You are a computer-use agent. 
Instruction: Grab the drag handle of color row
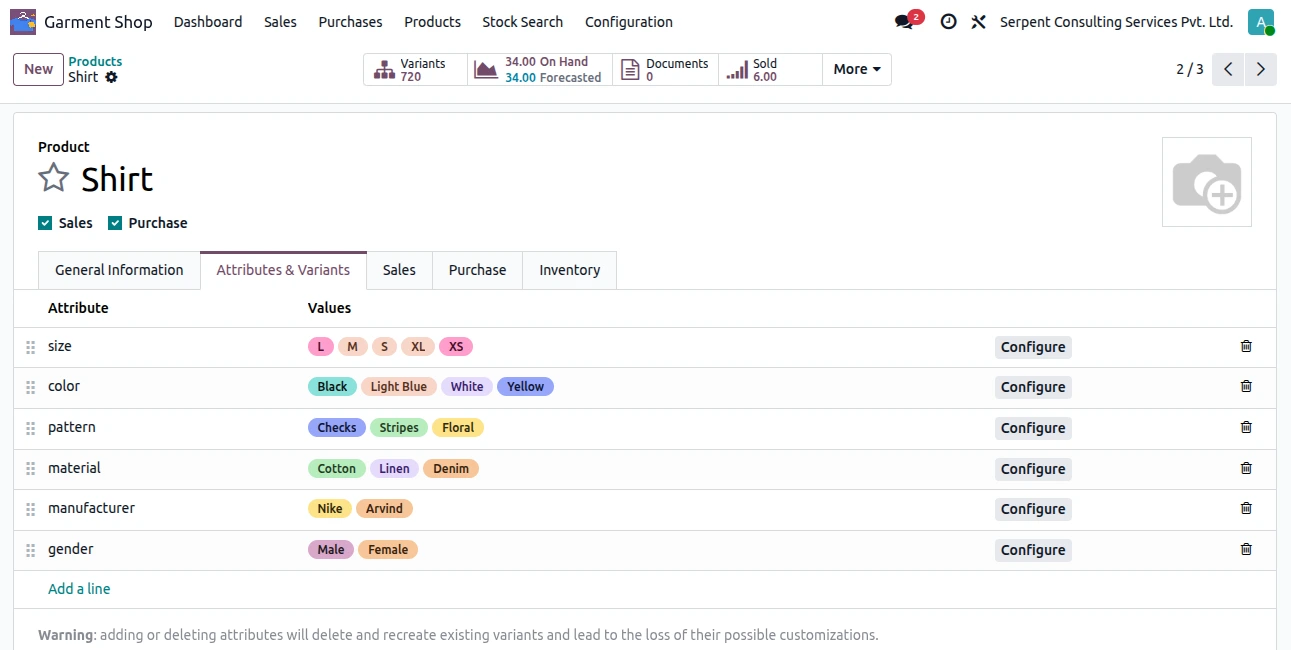[30, 387]
